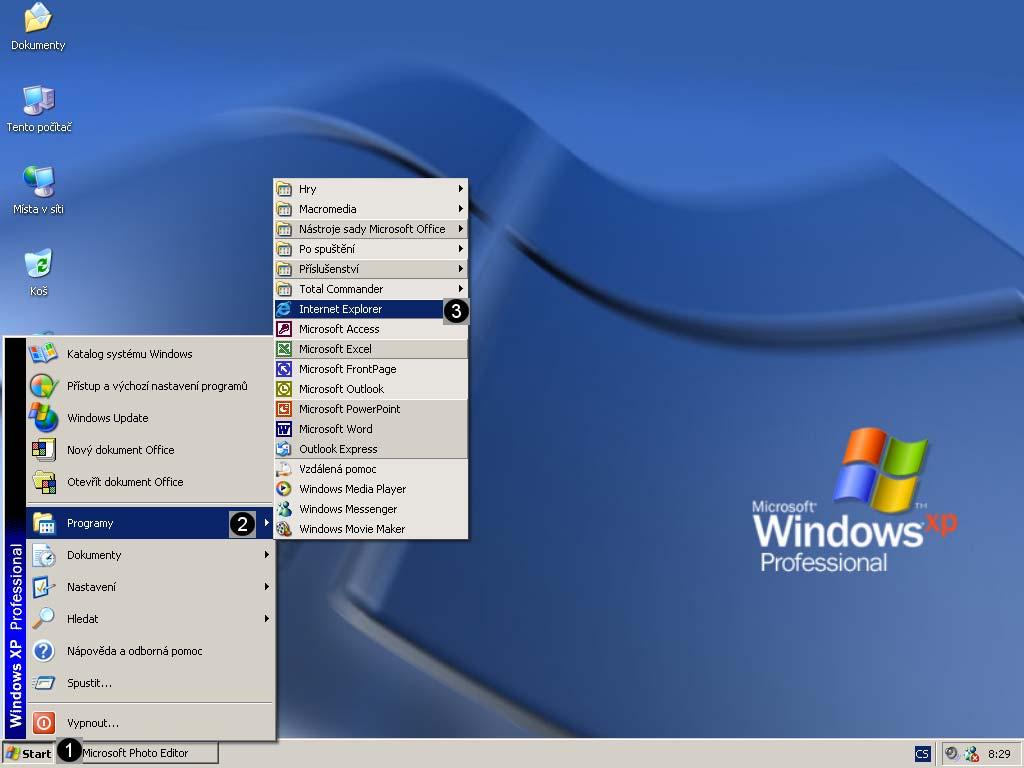Click the Macromedia folder label
This screenshot has width=1024, height=768.
(x=328, y=209)
